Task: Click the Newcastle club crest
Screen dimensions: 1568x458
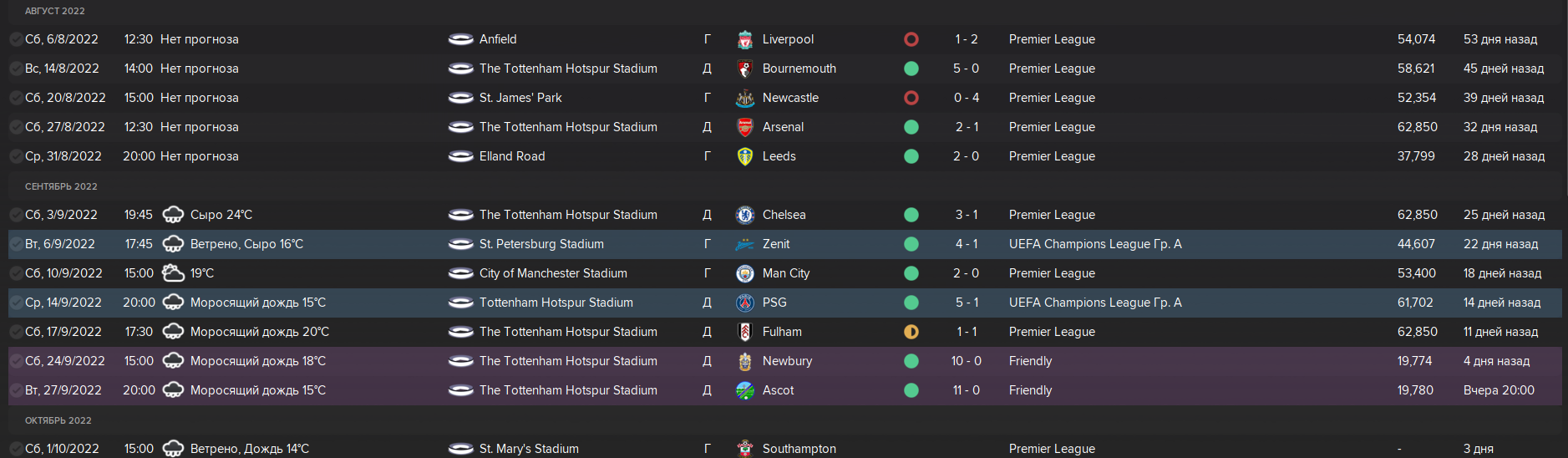Action: click(x=744, y=98)
